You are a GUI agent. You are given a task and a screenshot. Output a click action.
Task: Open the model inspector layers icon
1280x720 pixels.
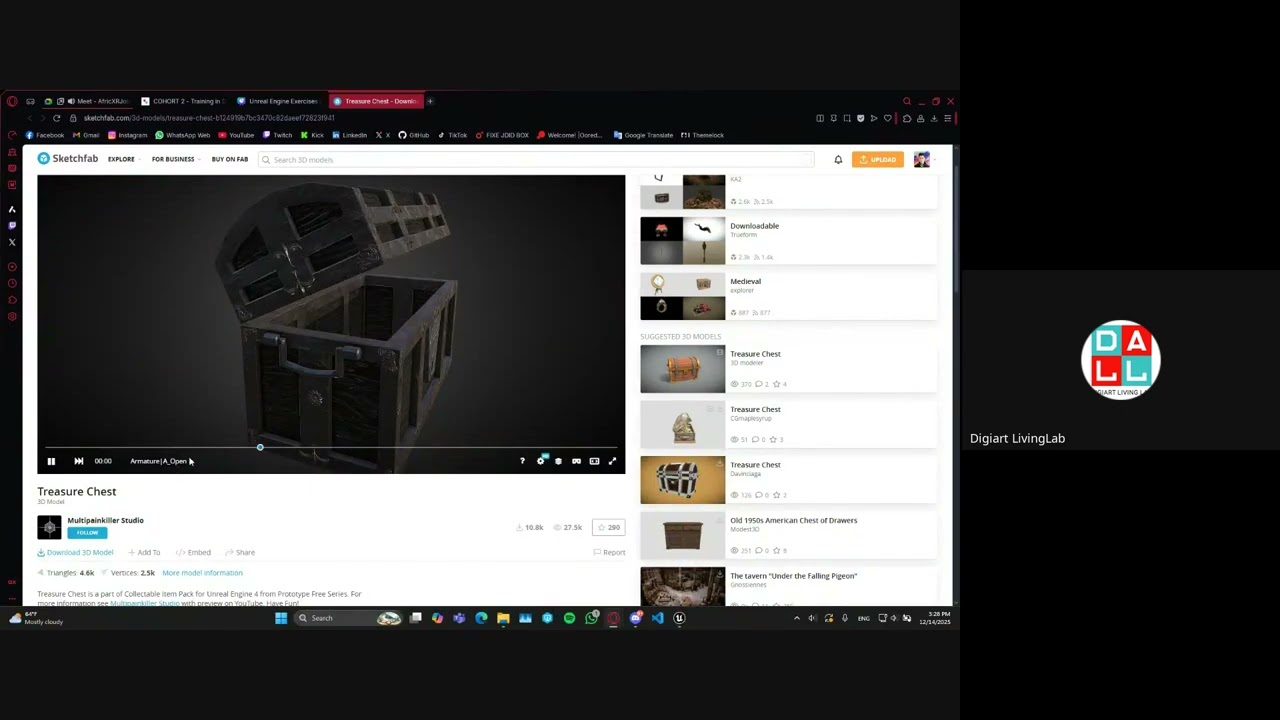pos(558,461)
